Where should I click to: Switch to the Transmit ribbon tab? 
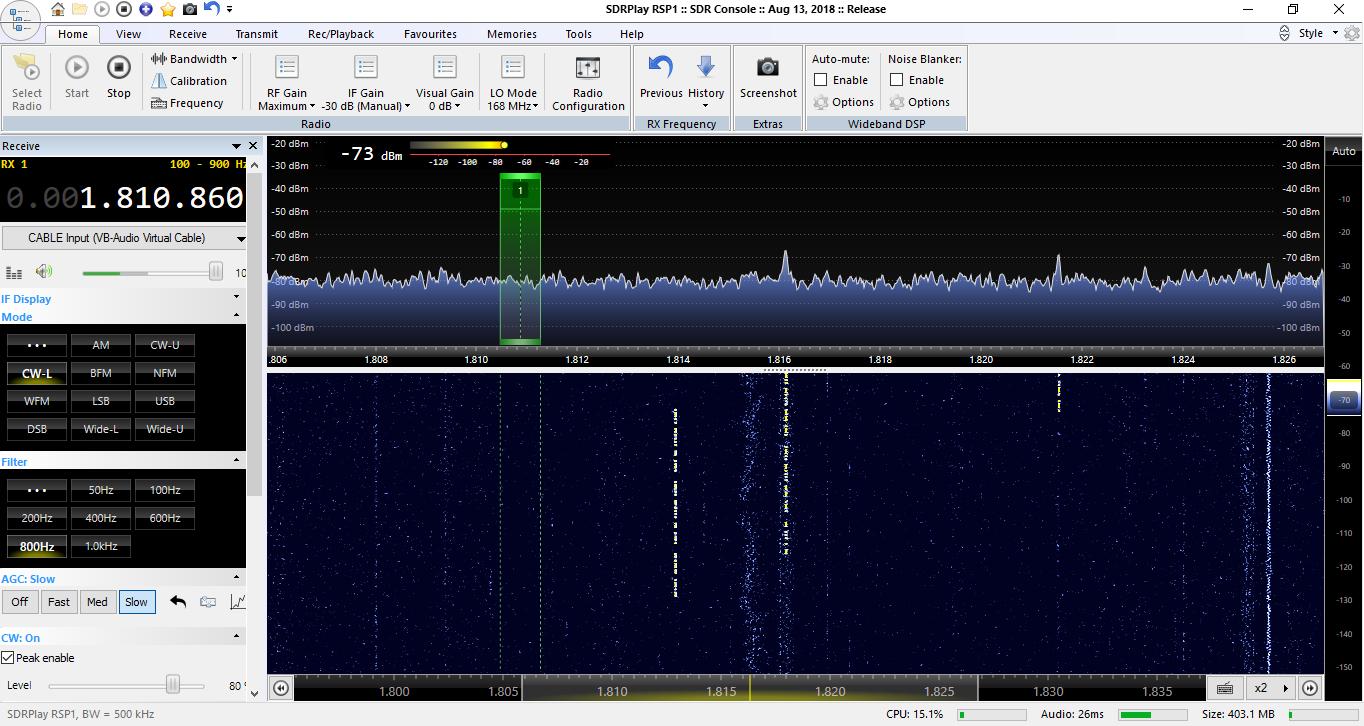(257, 34)
